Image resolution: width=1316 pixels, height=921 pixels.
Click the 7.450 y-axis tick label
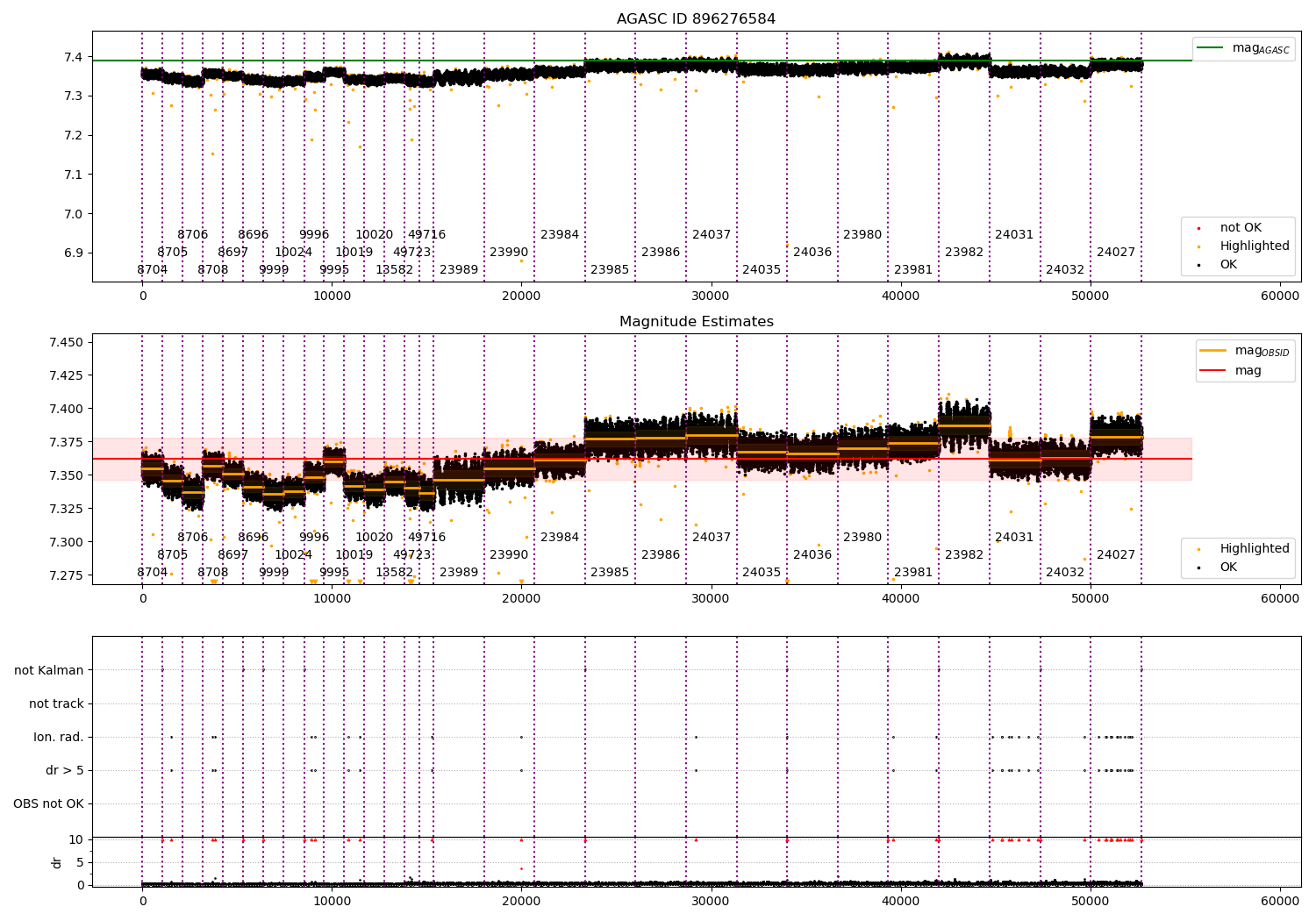click(x=67, y=342)
